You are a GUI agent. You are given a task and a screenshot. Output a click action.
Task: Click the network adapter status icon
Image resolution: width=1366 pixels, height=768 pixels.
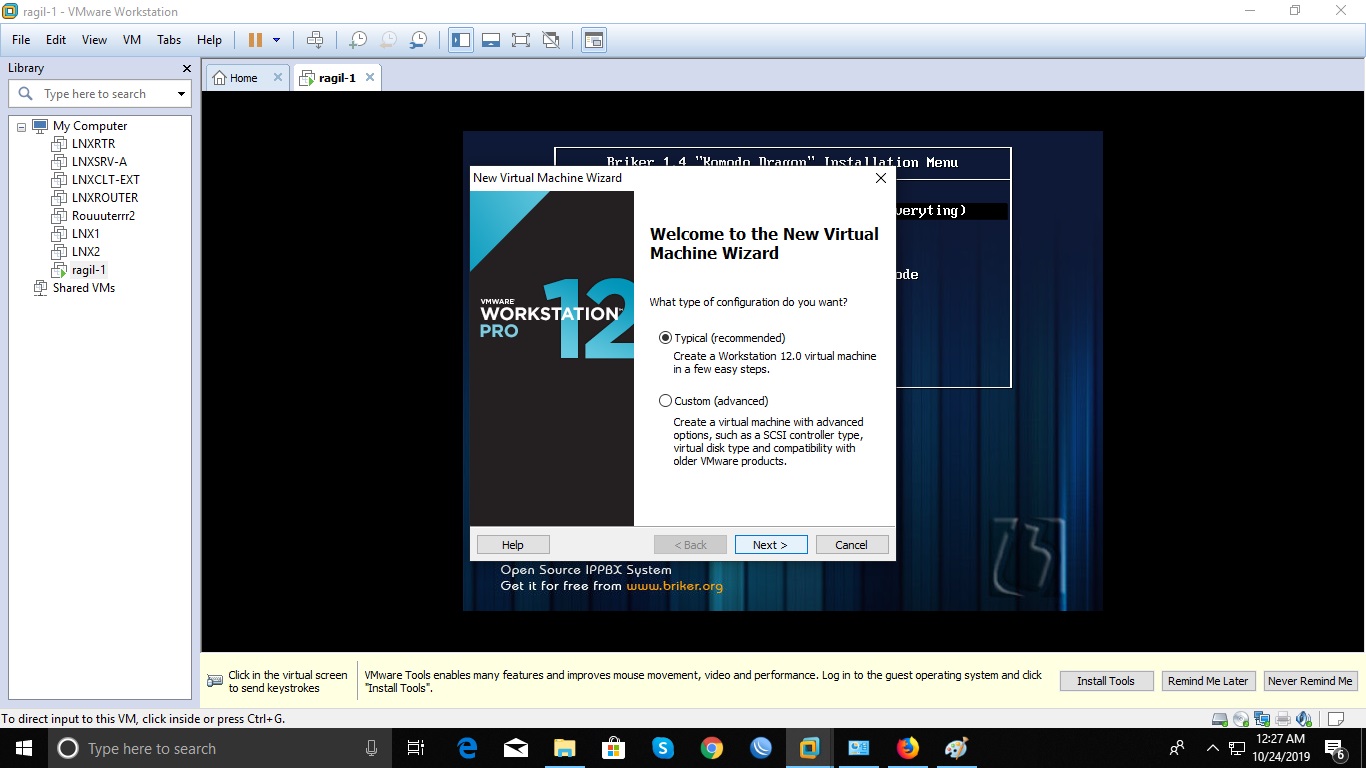pyautogui.click(x=1261, y=717)
